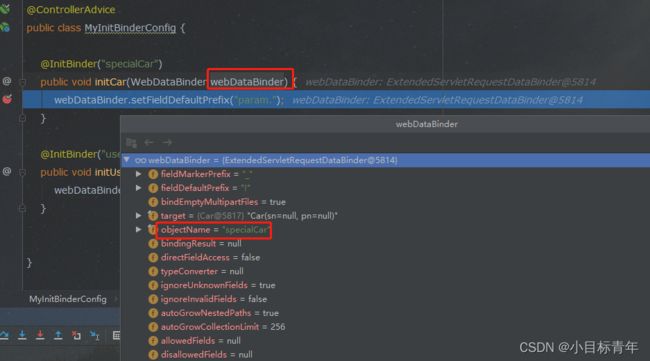Click the forward arrow in the popup toolbar
The height and width of the screenshot is (361, 650).
point(167,143)
